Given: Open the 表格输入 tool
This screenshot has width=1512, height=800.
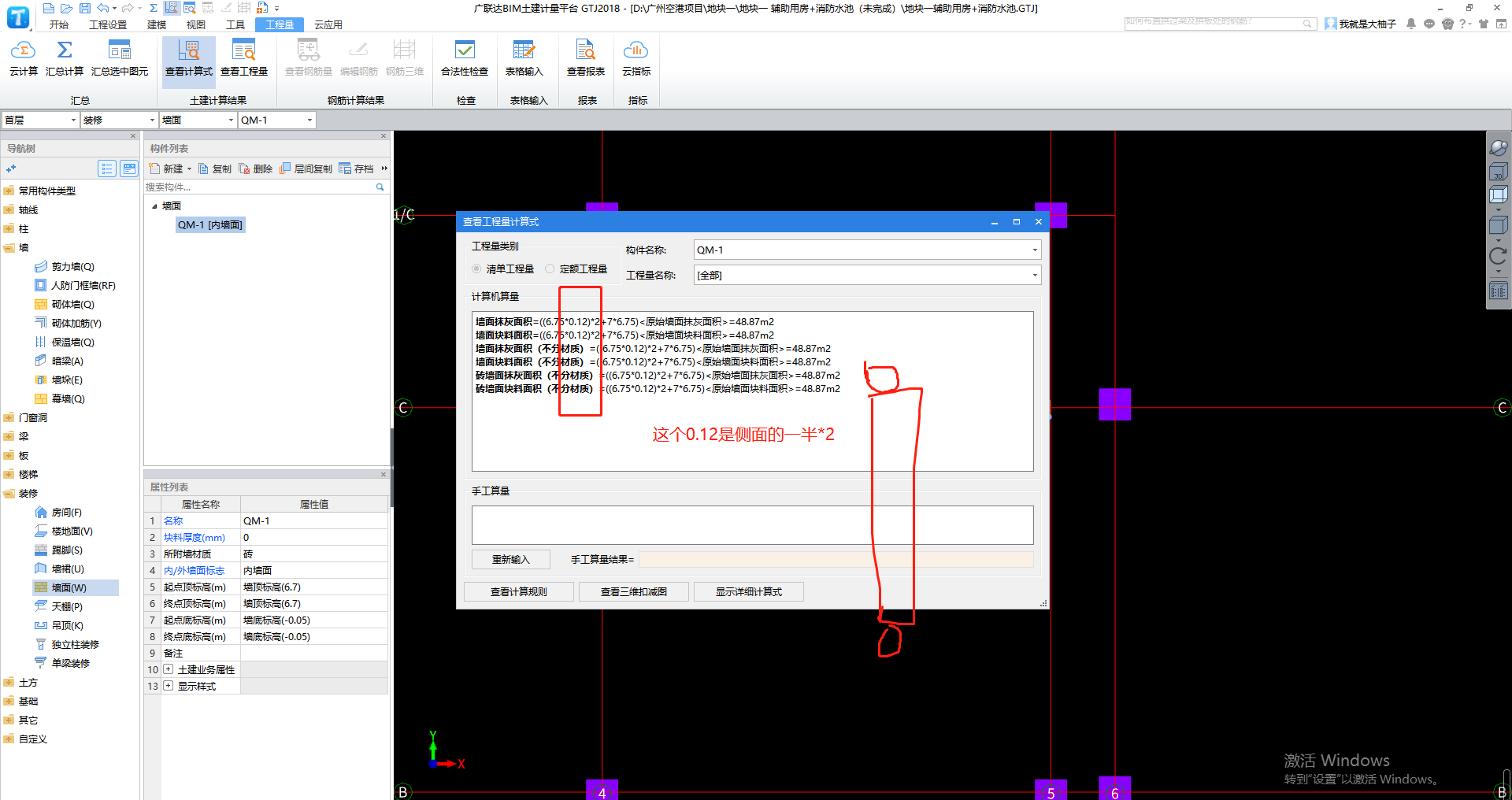Looking at the screenshot, I should point(524,58).
